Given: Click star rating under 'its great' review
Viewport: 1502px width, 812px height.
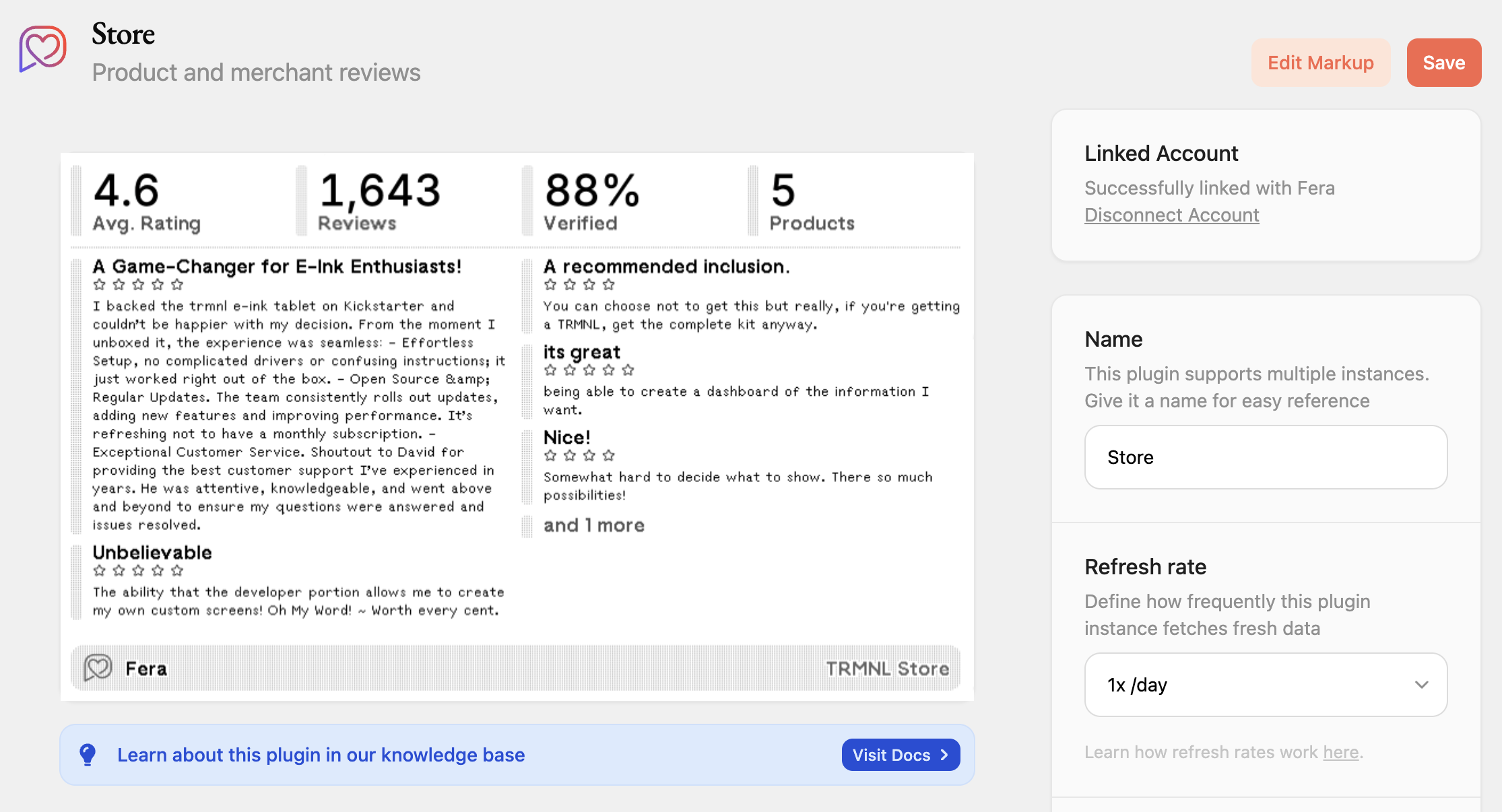Looking at the screenshot, I should pos(589,370).
